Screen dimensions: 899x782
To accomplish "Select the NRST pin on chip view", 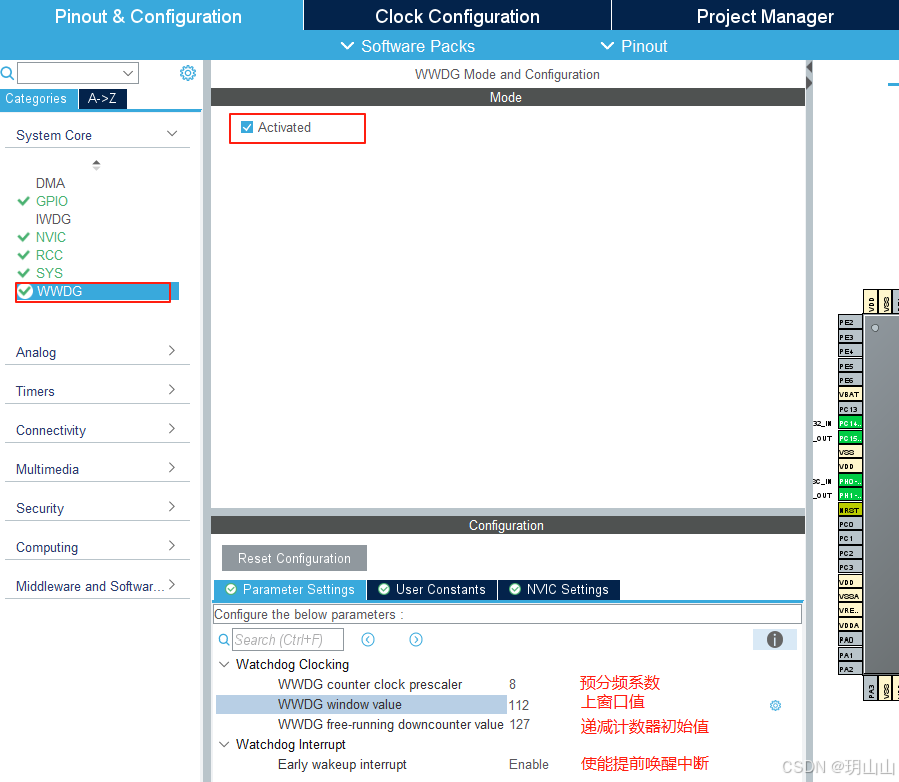I will pos(850,510).
